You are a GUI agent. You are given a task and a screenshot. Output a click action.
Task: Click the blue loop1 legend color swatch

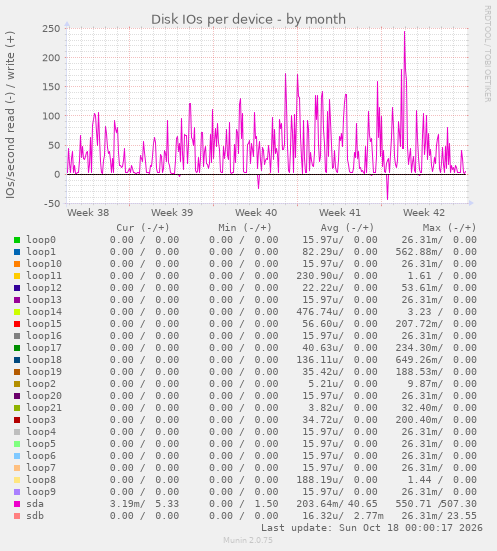pyautogui.click(x=17, y=252)
